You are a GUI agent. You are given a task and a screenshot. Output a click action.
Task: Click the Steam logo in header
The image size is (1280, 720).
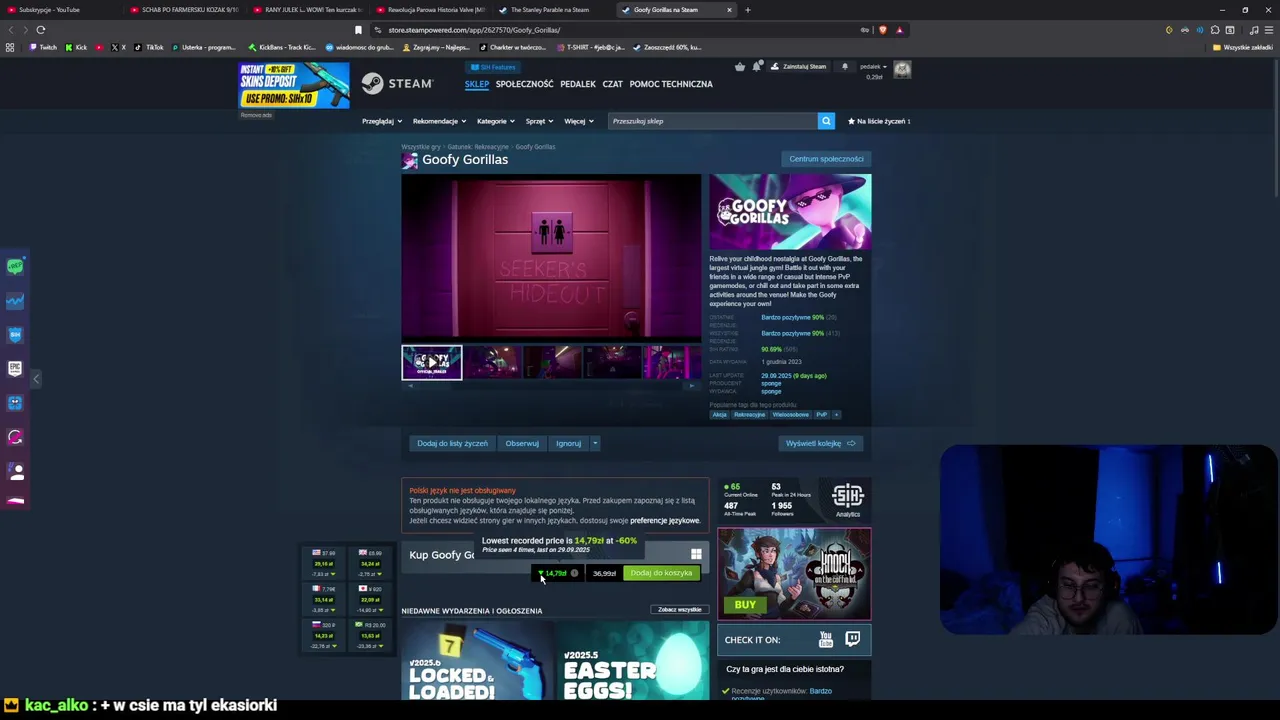pyautogui.click(x=397, y=84)
